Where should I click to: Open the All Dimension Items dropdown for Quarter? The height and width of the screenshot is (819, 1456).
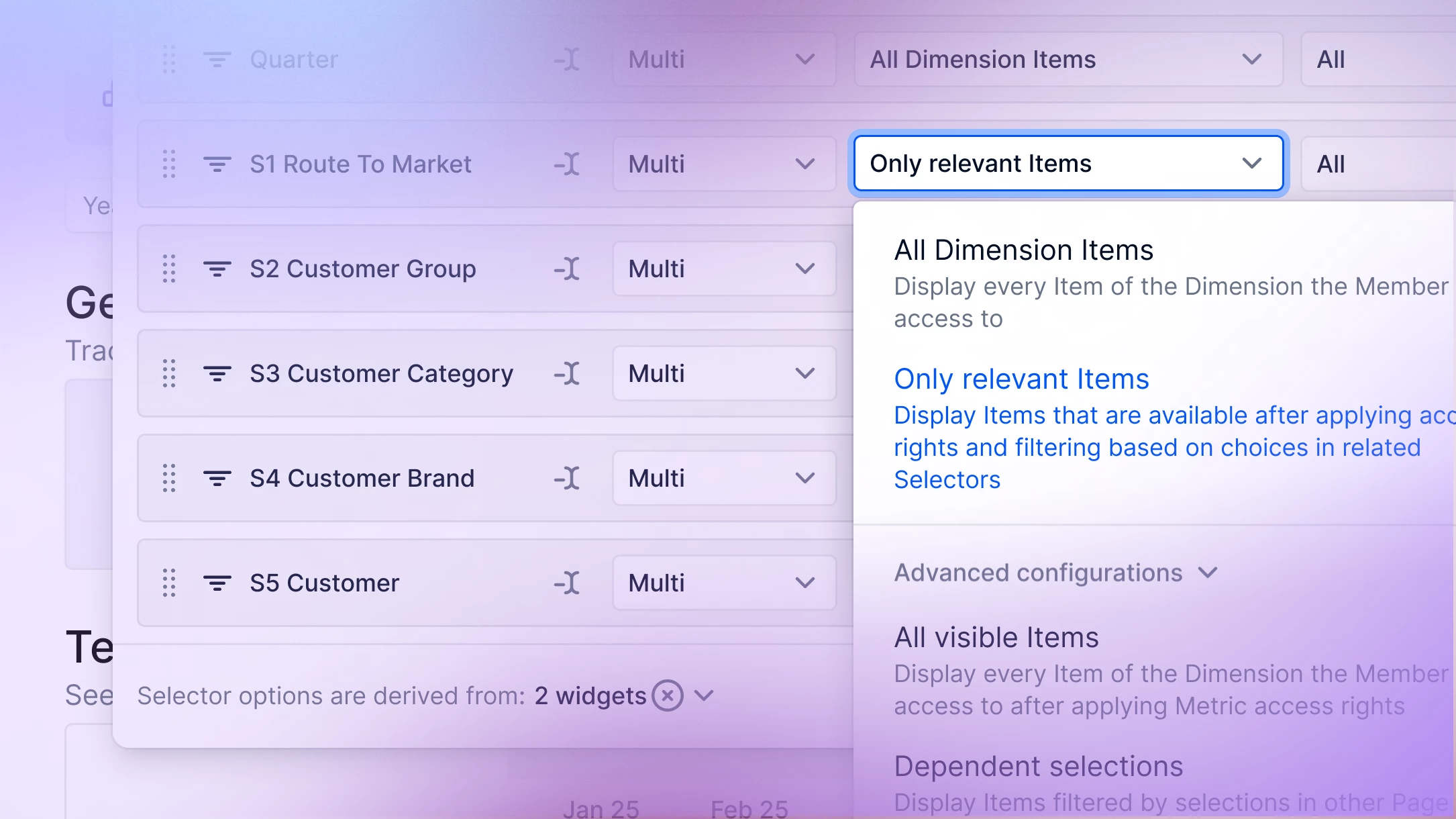1068,59
